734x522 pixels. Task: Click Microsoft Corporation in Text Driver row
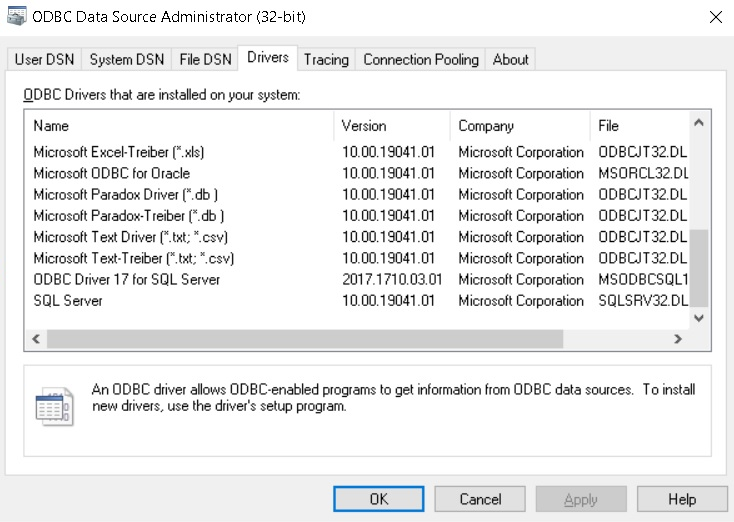pyautogui.click(x=521, y=237)
